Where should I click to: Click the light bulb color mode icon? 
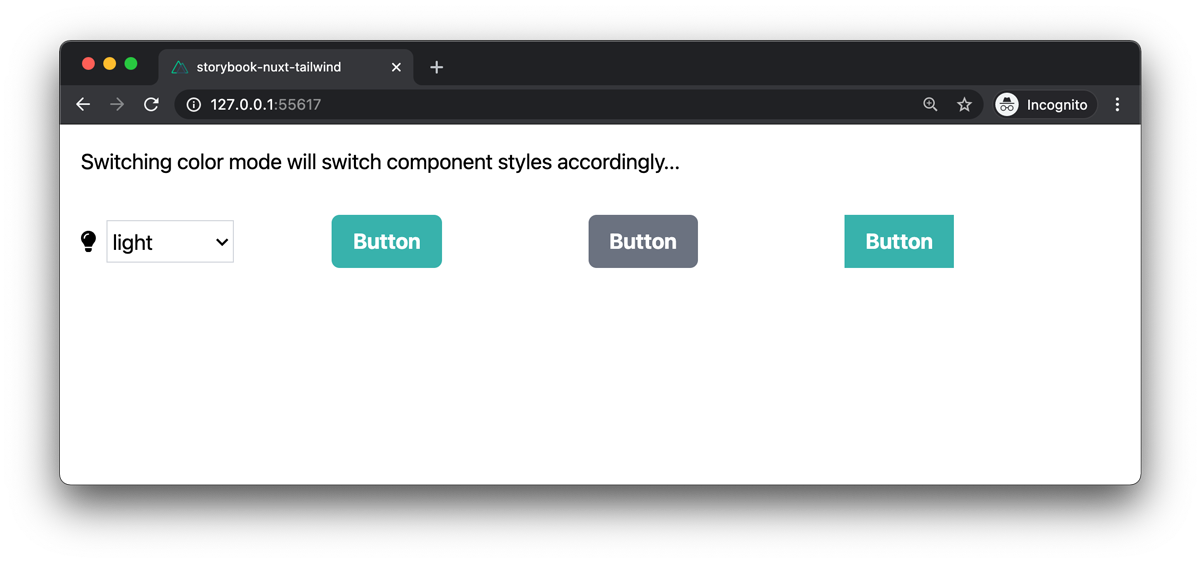88,241
